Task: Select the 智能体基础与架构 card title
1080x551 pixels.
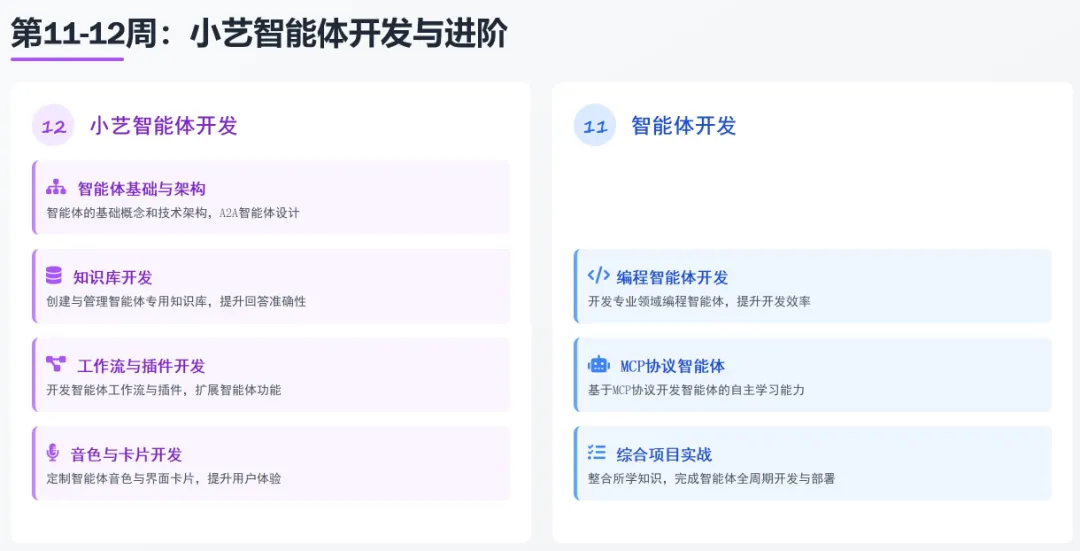Action: point(141,189)
